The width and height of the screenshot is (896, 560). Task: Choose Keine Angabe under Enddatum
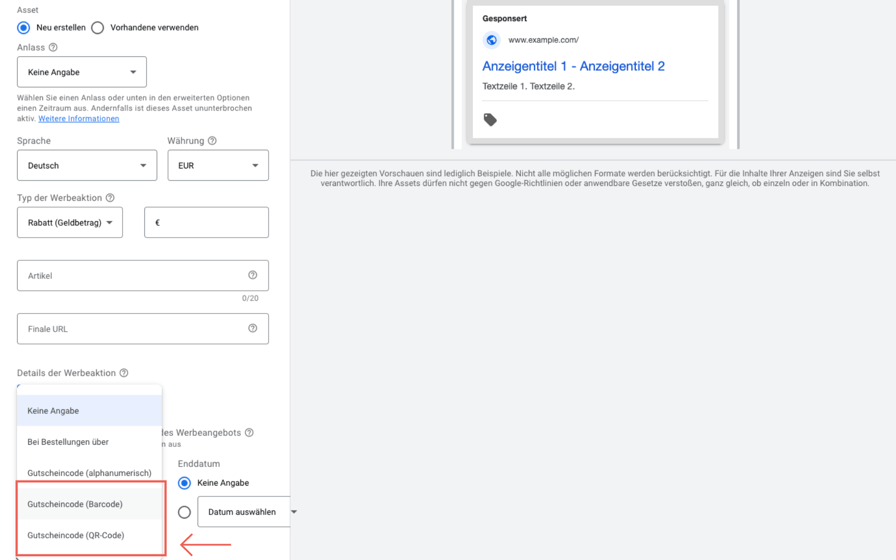click(184, 483)
